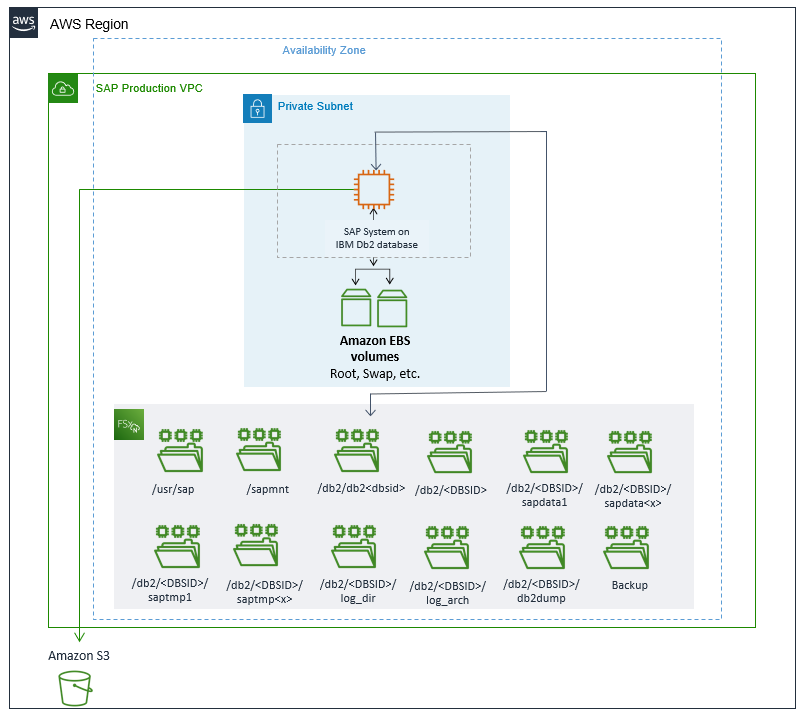Click the Amazon S3 label
Viewport: 803px width, 716px height.
point(77,656)
